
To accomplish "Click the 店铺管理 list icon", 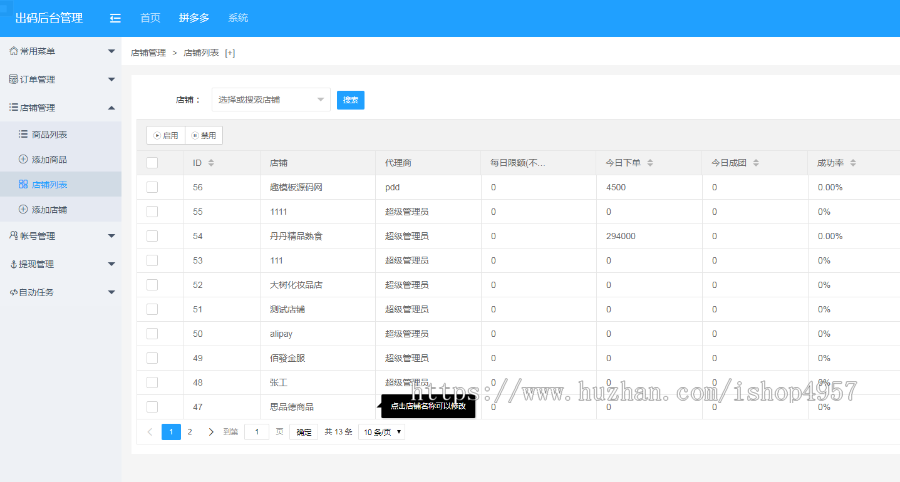I will (13, 107).
